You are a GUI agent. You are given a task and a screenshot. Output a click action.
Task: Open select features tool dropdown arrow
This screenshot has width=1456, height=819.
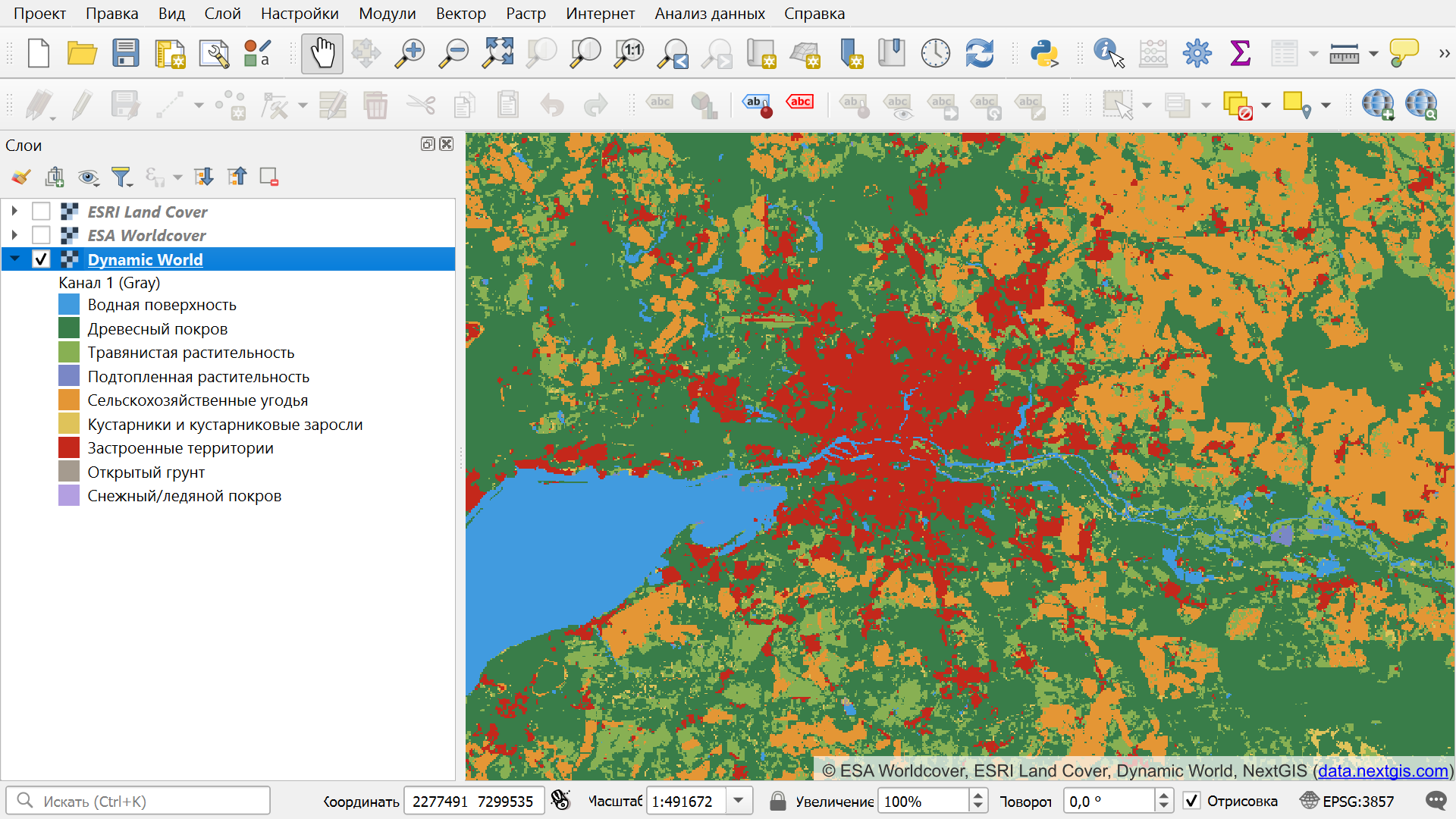coord(1146,105)
